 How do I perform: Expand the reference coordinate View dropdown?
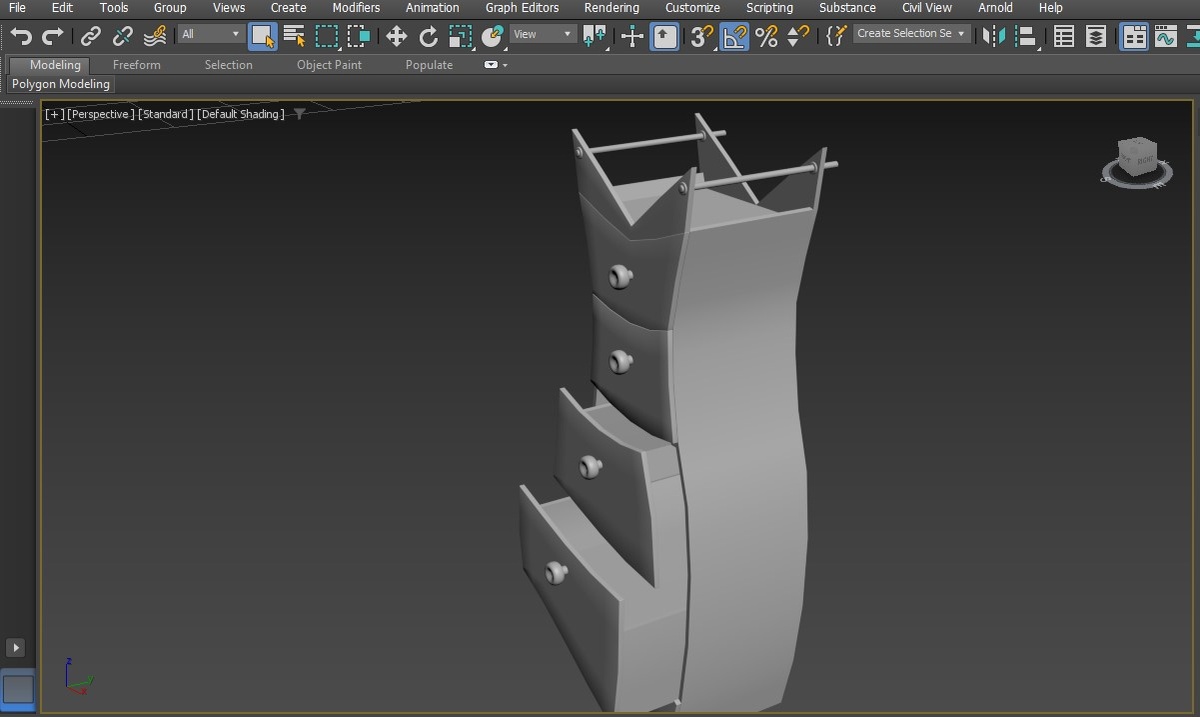pos(542,34)
